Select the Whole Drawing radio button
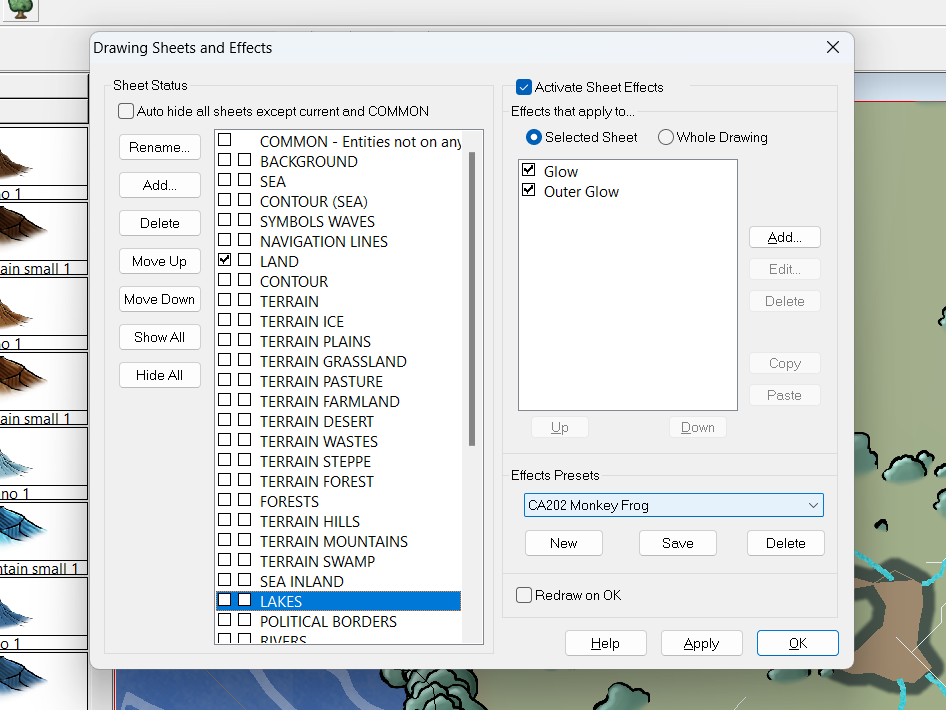The height and width of the screenshot is (710, 946). pos(666,137)
